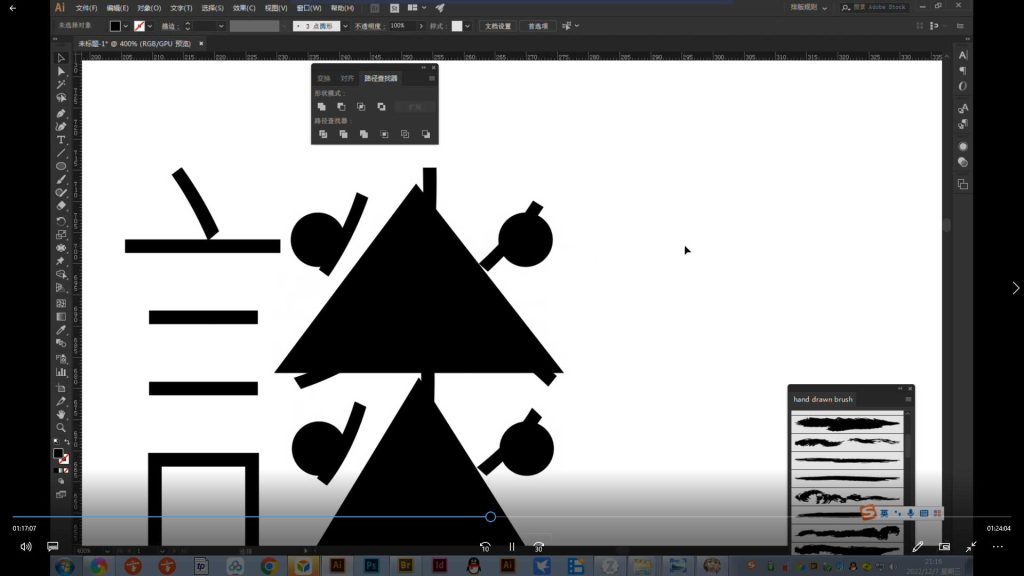Screen dimensions: 1024x576
Task: Click the fill color swatch in control bar
Action: pyautogui.click(x=115, y=26)
